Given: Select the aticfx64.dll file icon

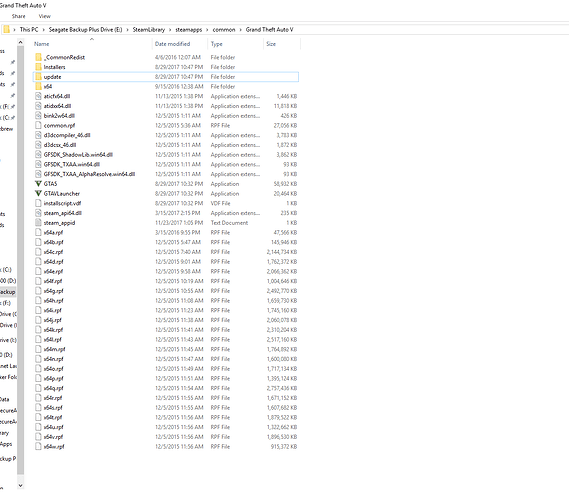Looking at the screenshot, I should (38, 96).
